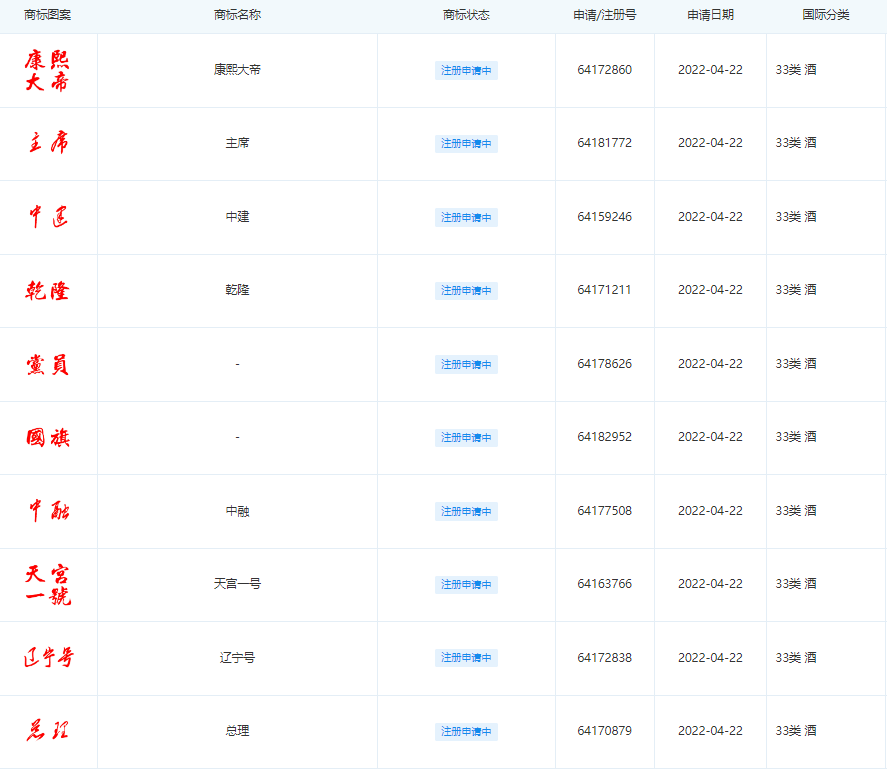Click the 国际分类 column header
Viewport: 887px width, 772px height.
click(x=826, y=15)
